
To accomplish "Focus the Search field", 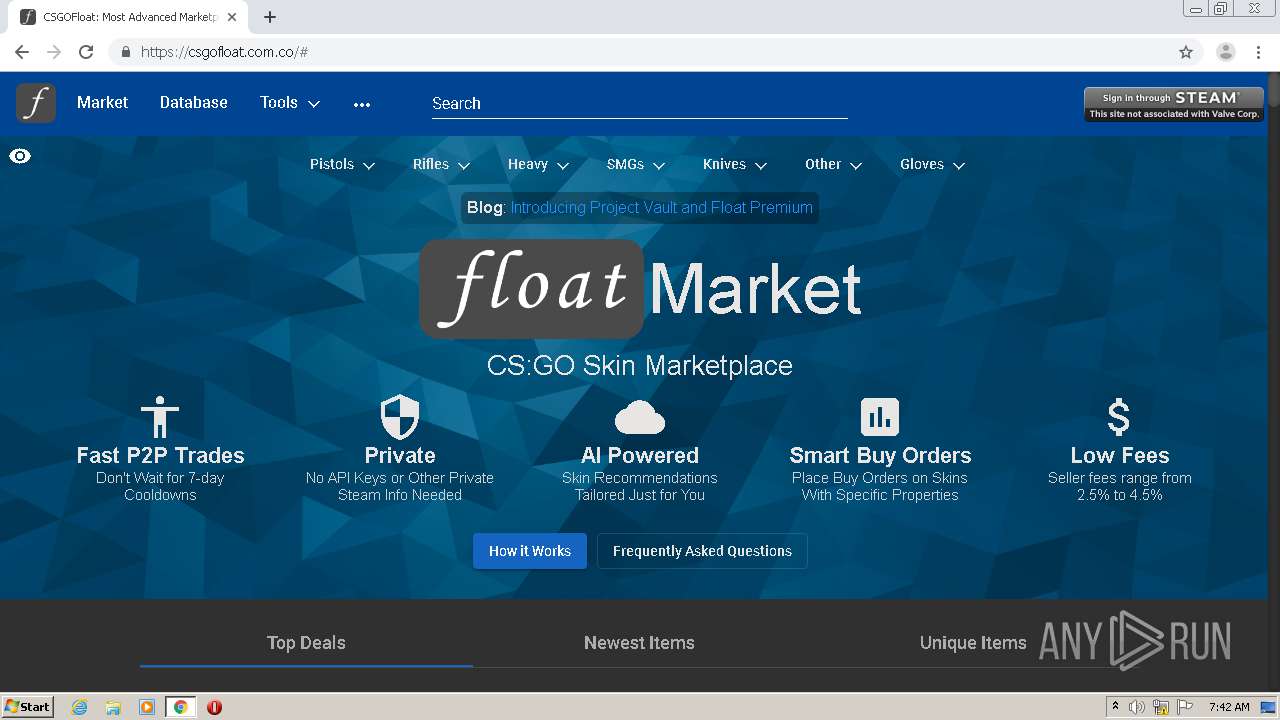I will (x=640, y=104).
